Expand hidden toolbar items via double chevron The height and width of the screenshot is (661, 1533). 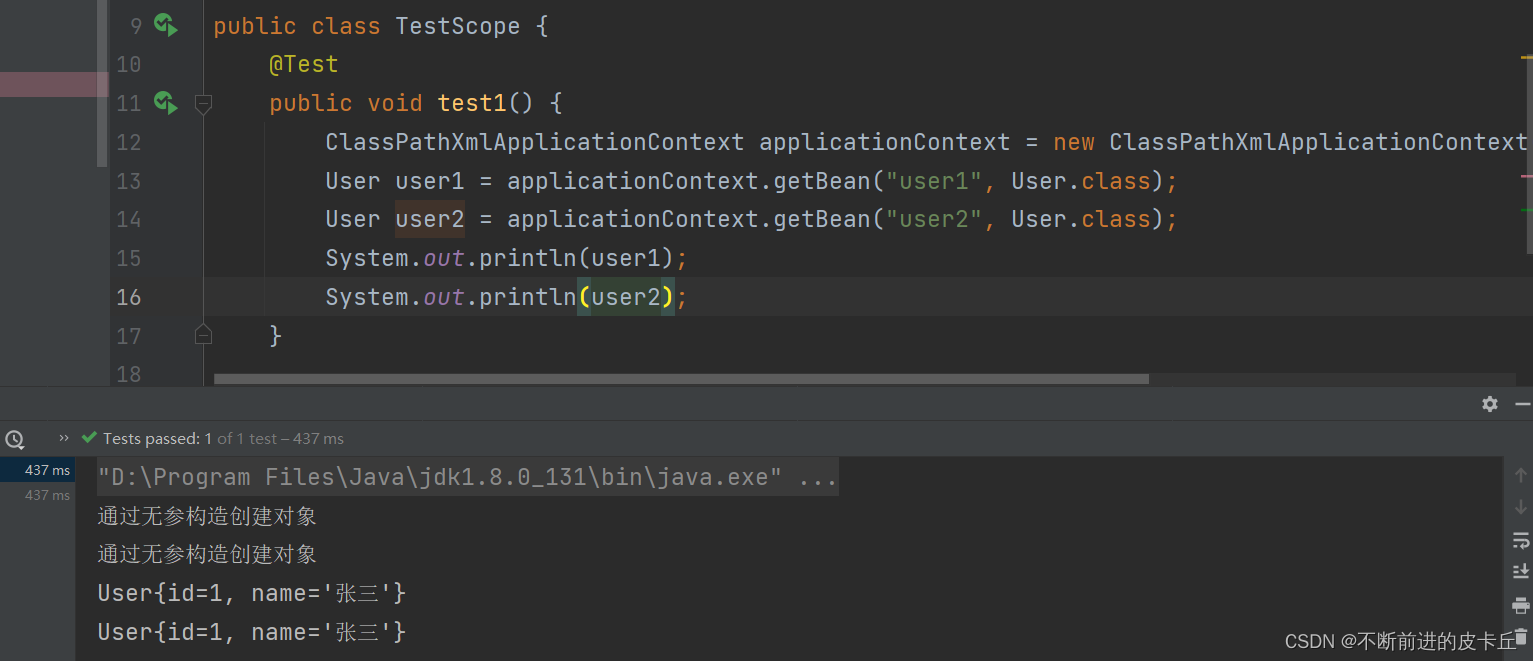tap(64, 438)
